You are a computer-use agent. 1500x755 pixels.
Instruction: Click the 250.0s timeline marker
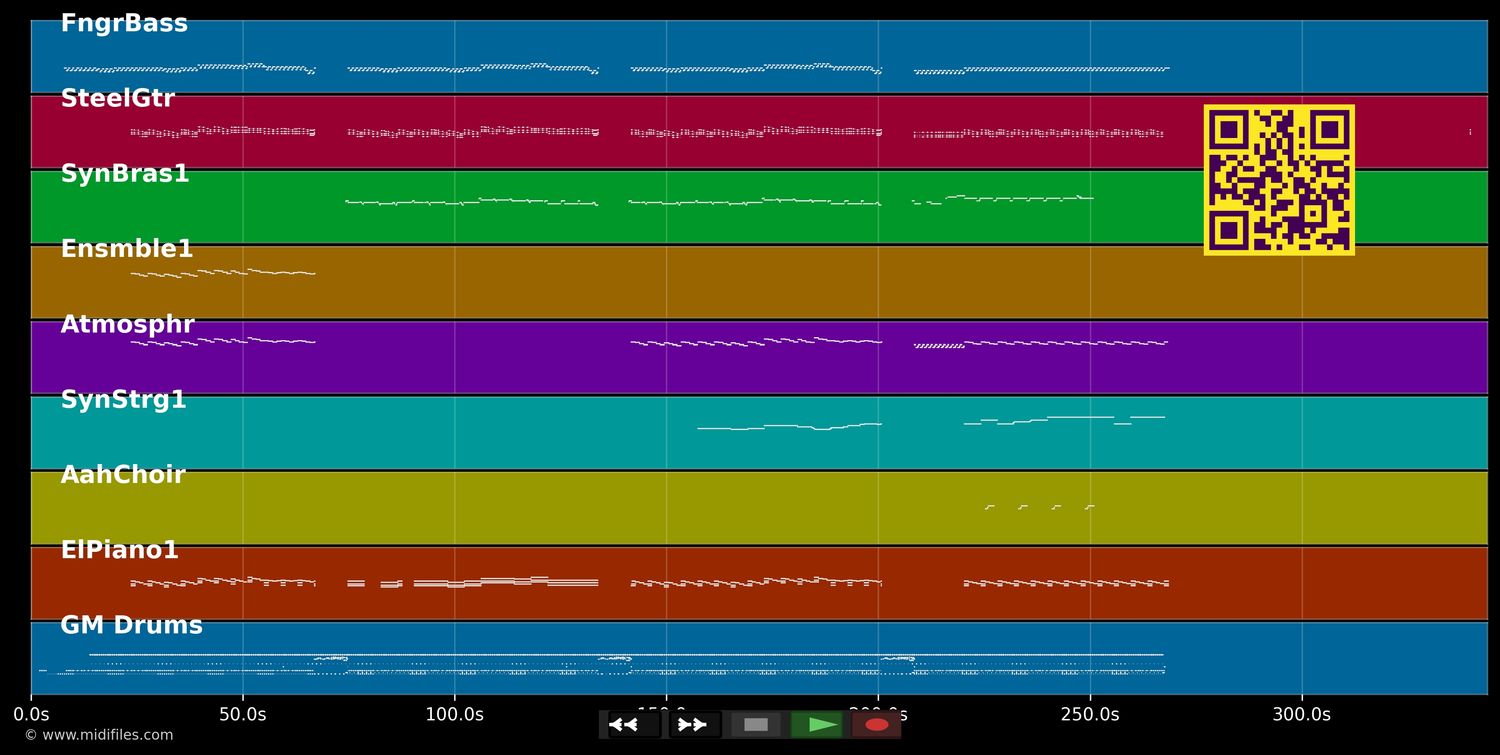click(x=1090, y=715)
